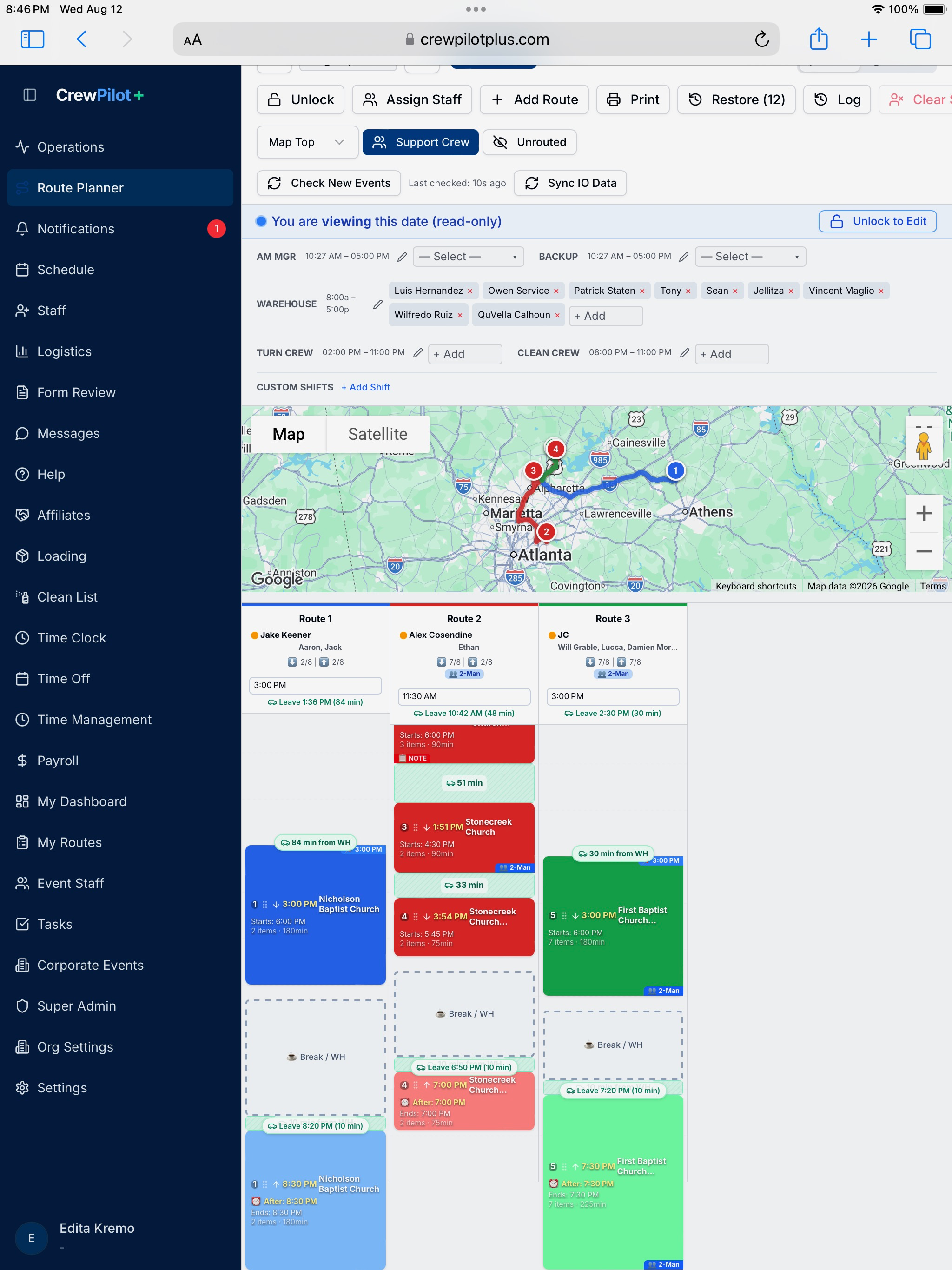Open Google Maps Terms link
This screenshot has width=952, height=1270.
(x=932, y=586)
